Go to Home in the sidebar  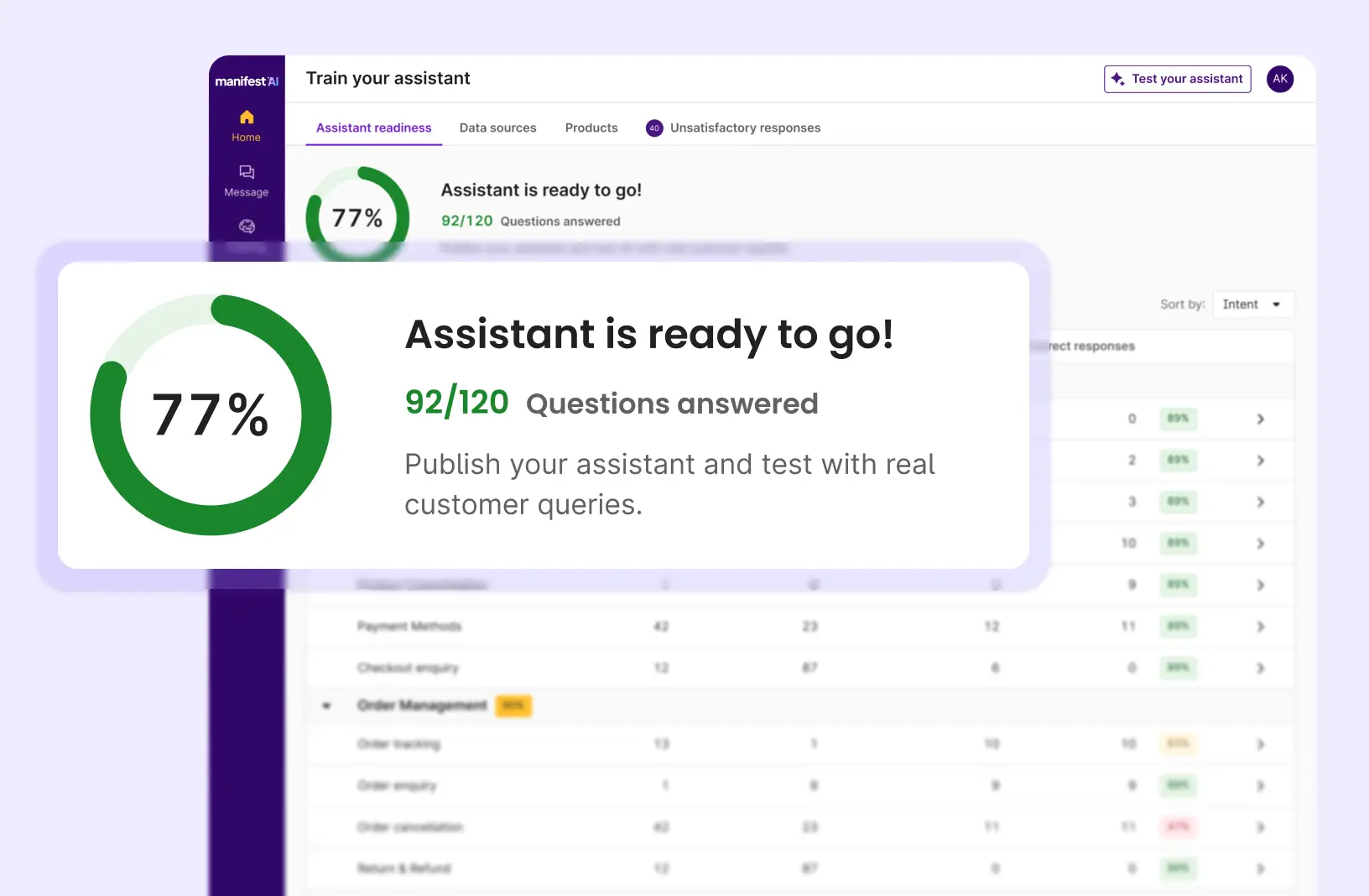246,125
